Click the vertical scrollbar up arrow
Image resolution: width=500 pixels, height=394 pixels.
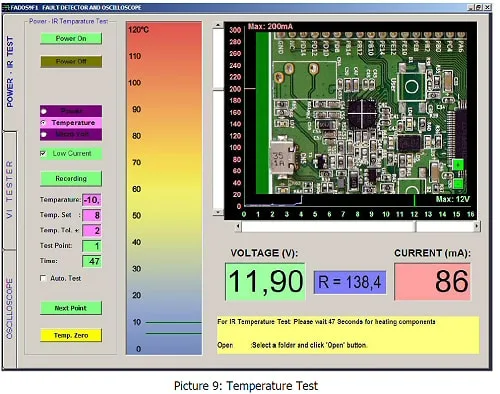click(x=218, y=25)
